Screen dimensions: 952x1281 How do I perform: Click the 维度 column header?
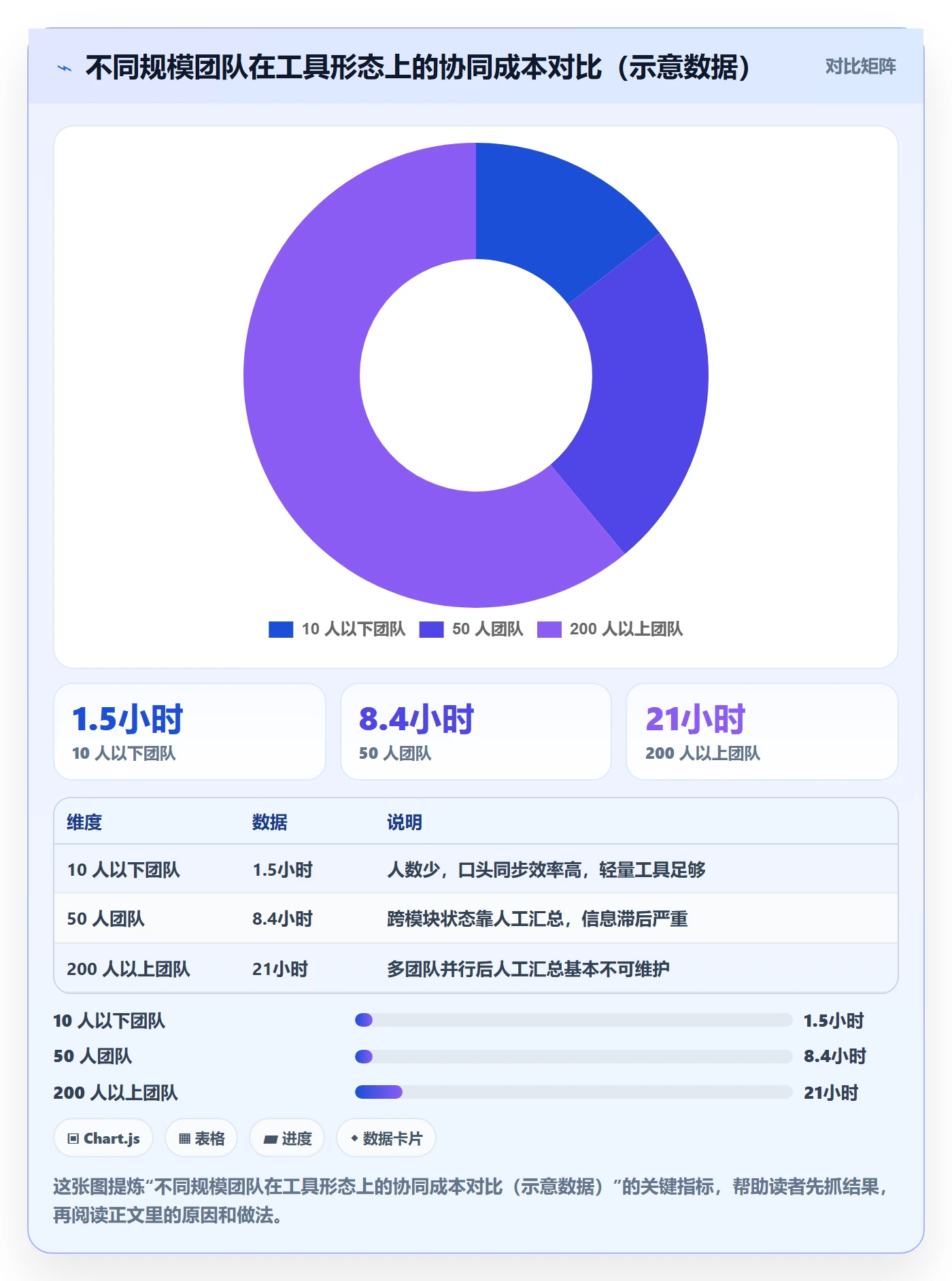coord(84,822)
